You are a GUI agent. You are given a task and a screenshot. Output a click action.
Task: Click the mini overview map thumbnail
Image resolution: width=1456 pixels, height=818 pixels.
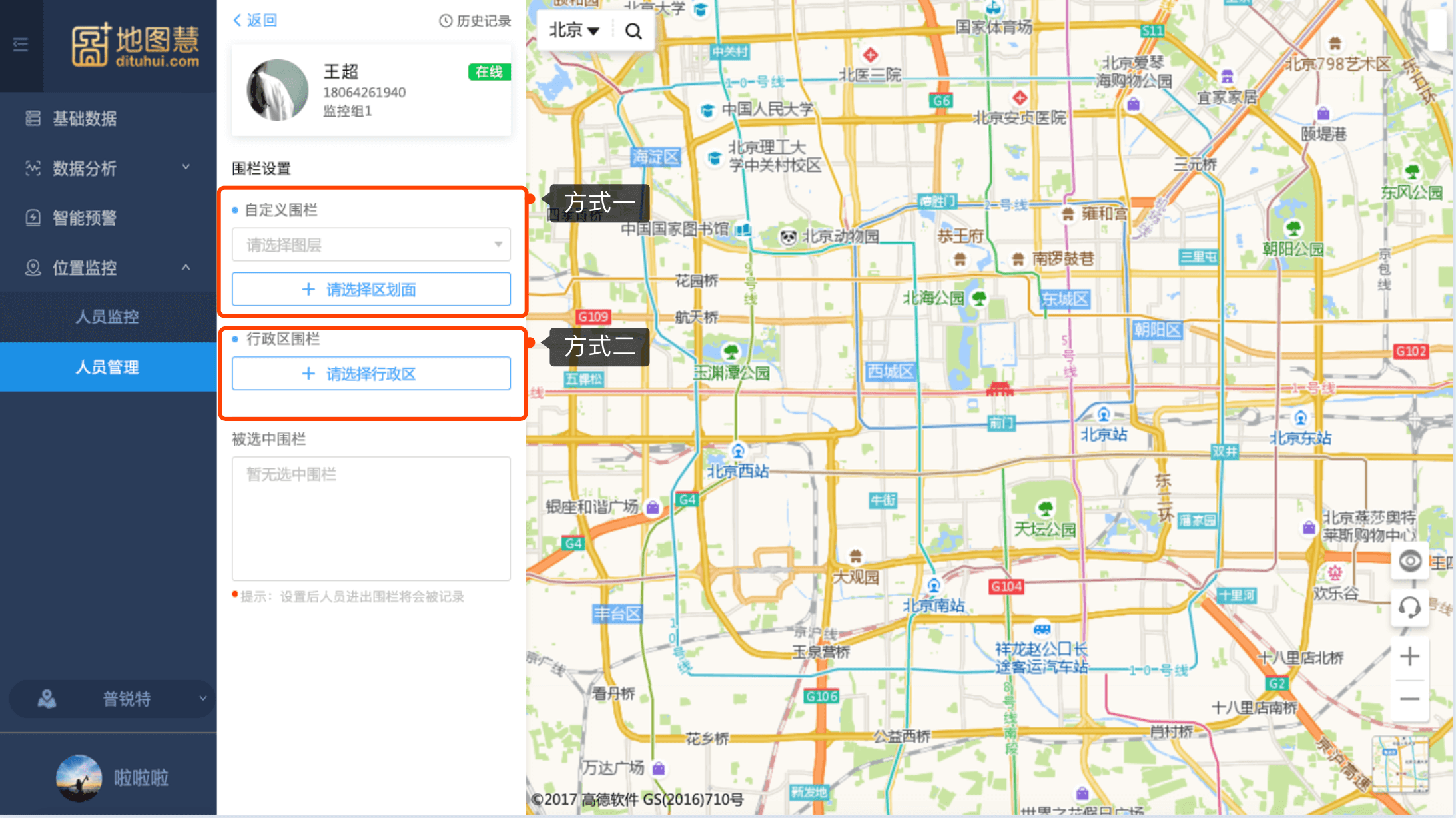coord(1400,764)
